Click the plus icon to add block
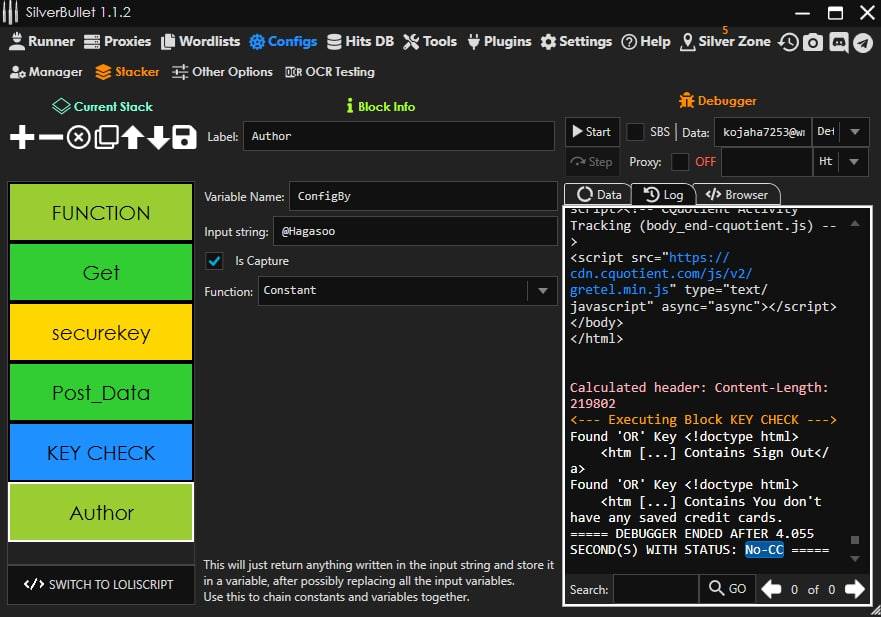Image resolution: width=881 pixels, height=617 pixels. click(x=22, y=138)
